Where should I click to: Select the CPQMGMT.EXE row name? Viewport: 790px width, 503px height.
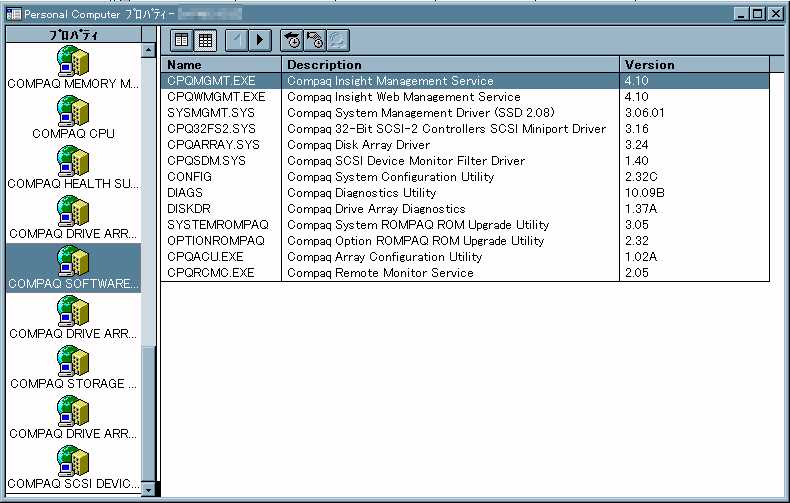(x=211, y=81)
